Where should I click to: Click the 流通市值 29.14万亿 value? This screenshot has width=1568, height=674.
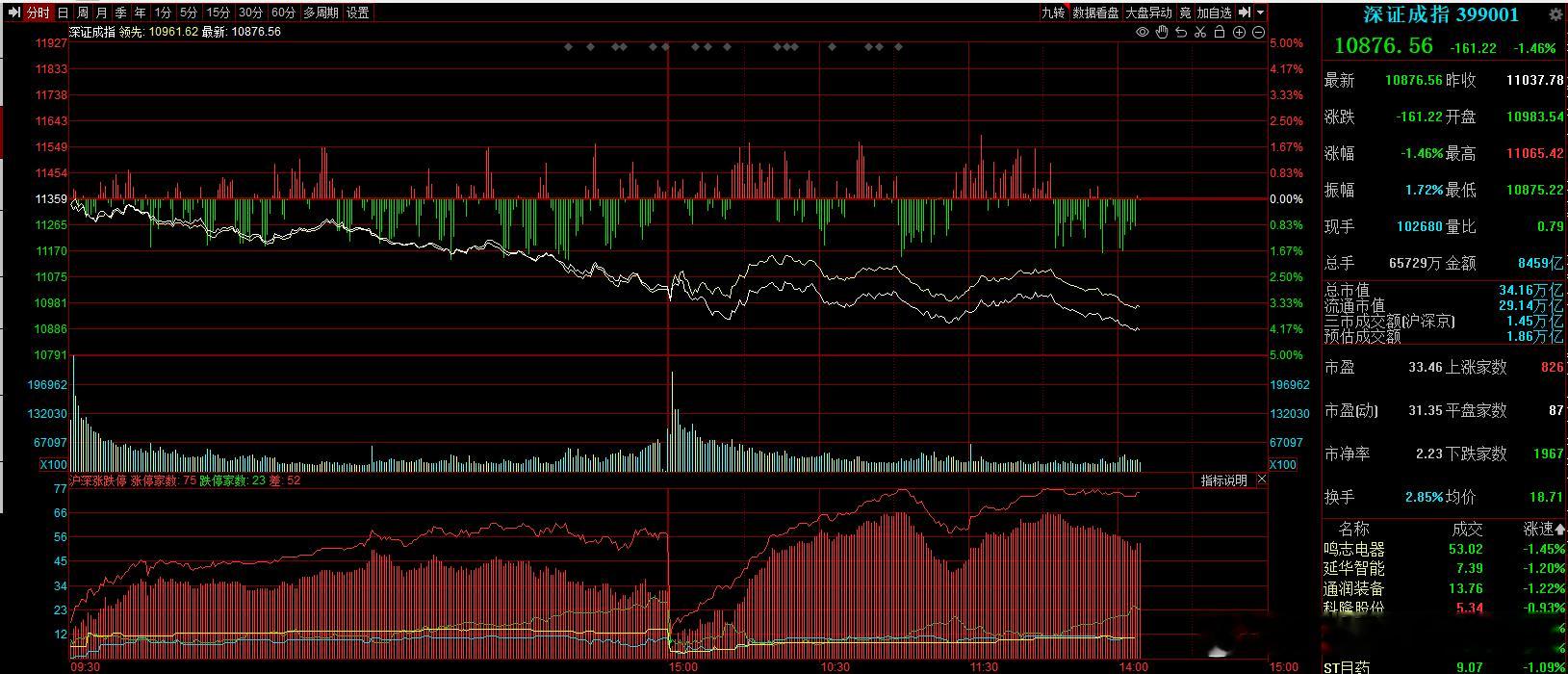coord(1531,305)
